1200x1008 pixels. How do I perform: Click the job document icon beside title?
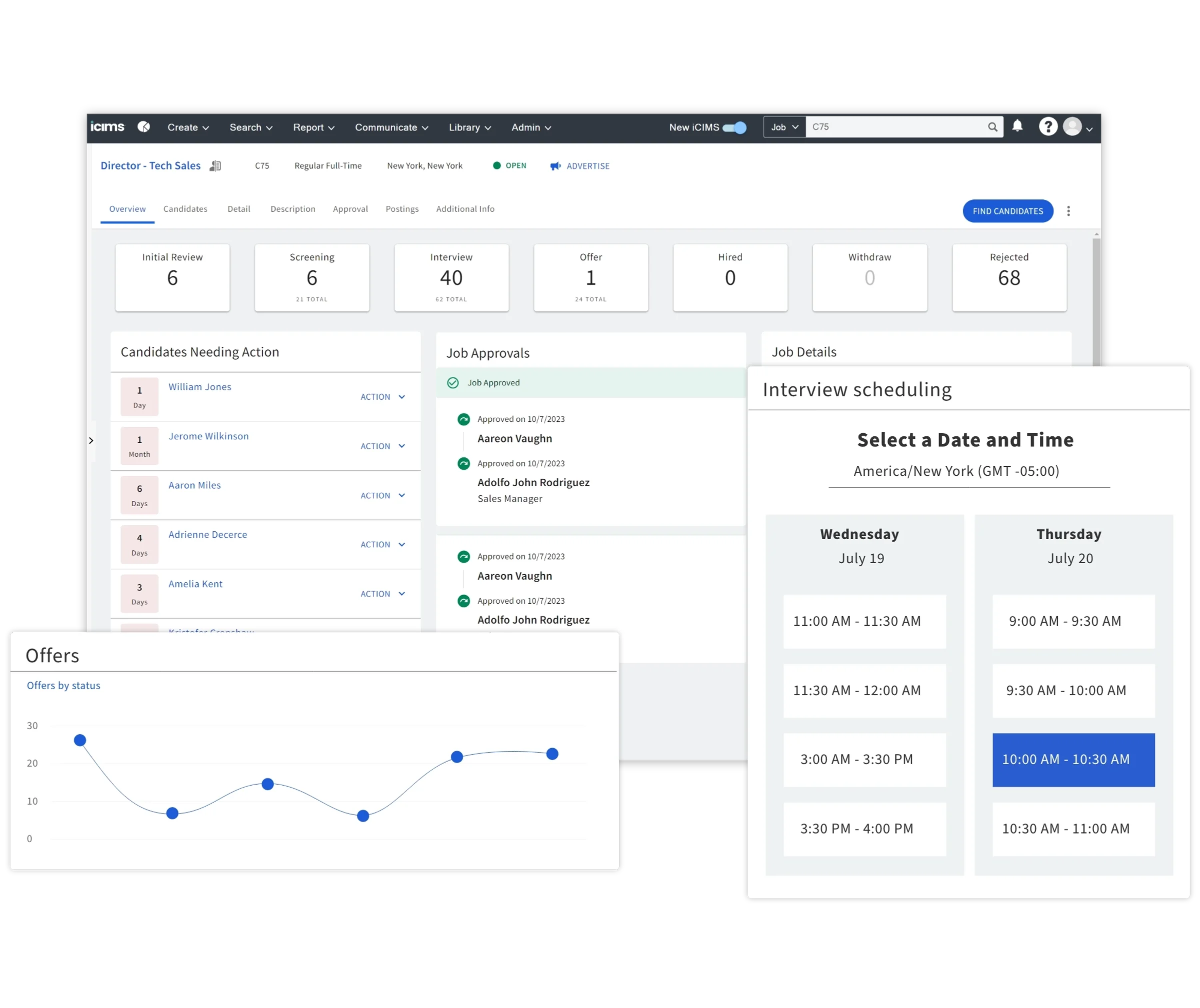tap(215, 166)
